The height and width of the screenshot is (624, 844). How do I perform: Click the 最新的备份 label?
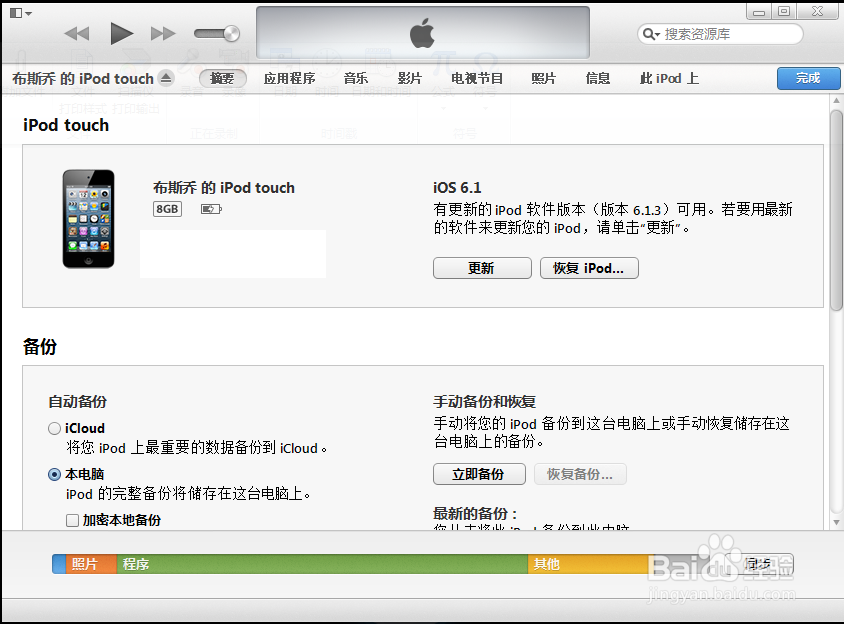click(475, 513)
